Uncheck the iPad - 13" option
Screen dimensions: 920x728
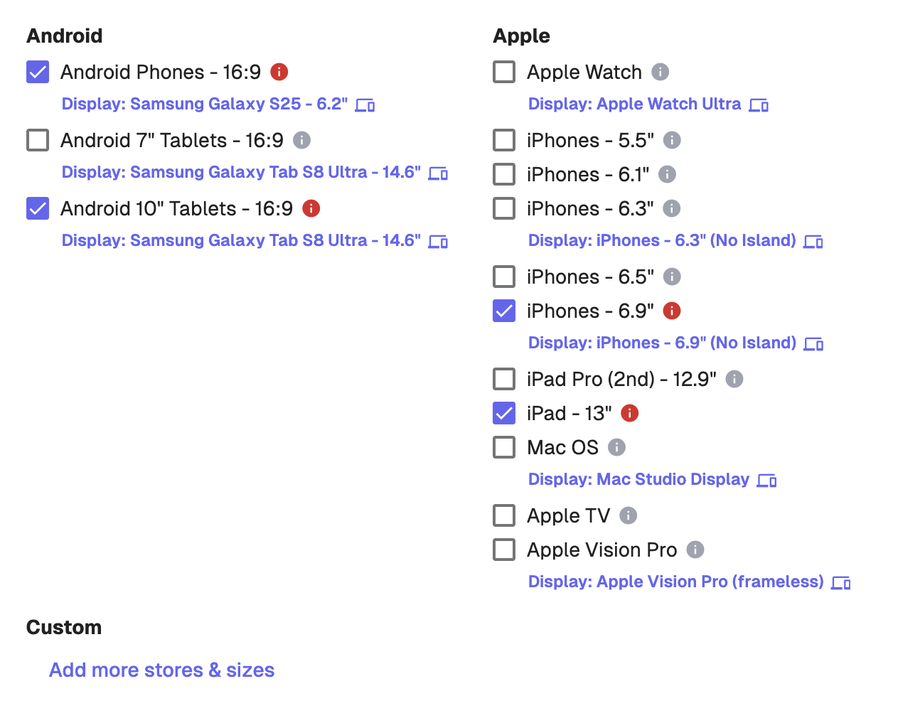(503, 413)
